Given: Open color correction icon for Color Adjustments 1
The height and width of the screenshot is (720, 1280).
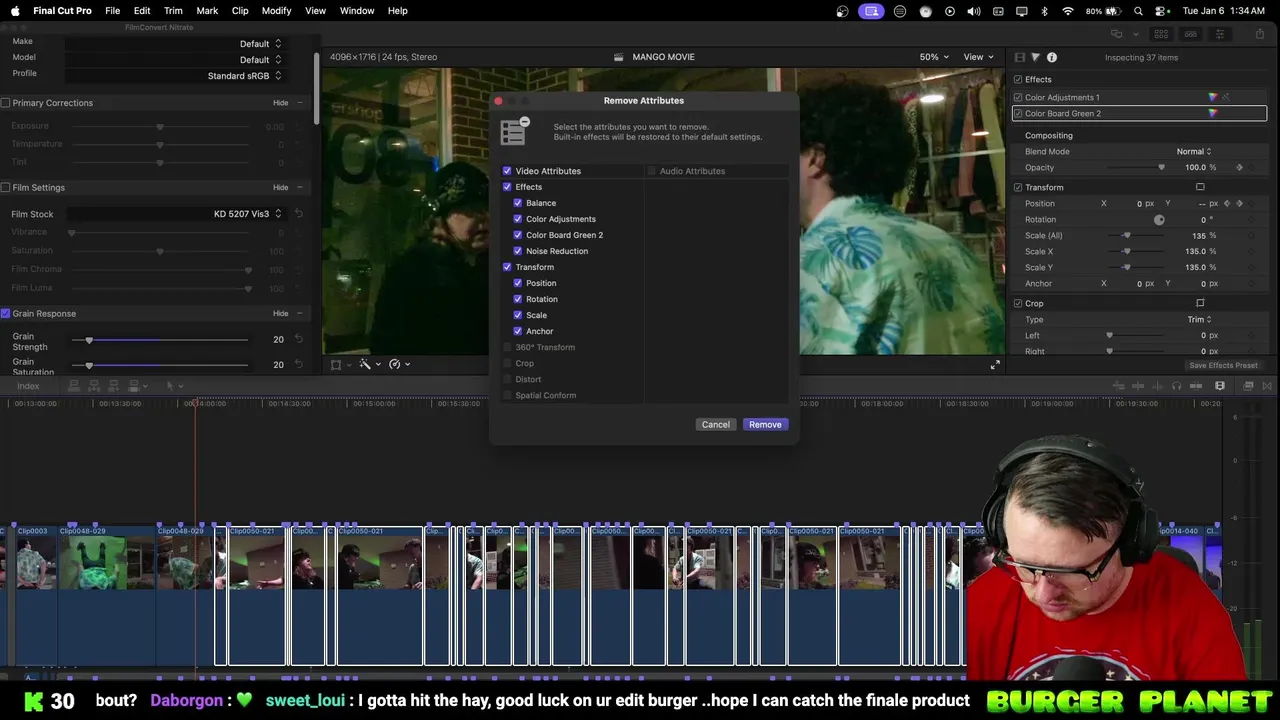Looking at the screenshot, I should click(x=1213, y=97).
